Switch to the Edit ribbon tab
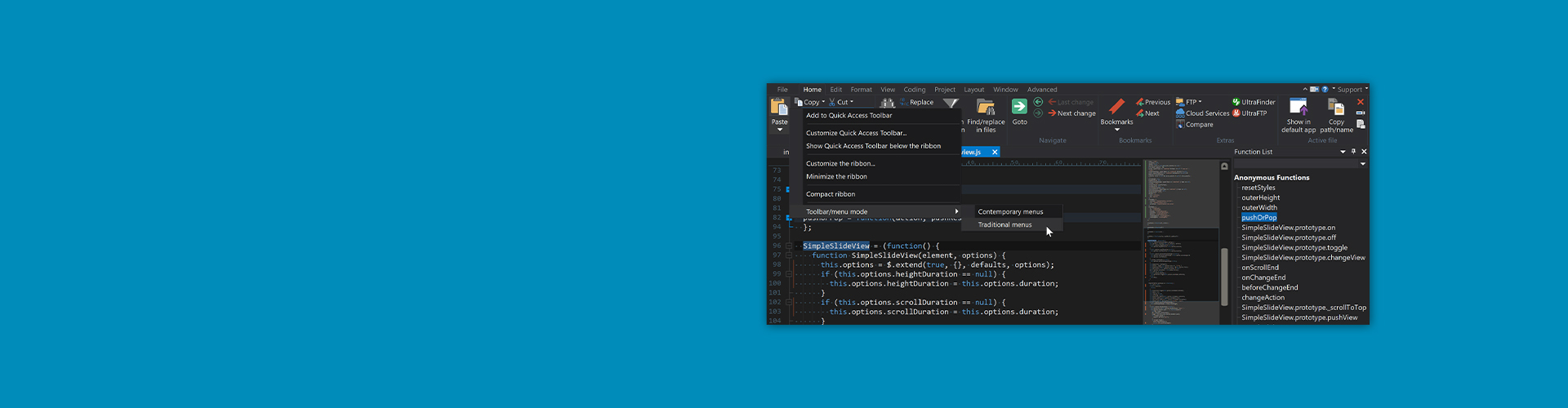This screenshot has width=1568, height=408. pos(835,90)
